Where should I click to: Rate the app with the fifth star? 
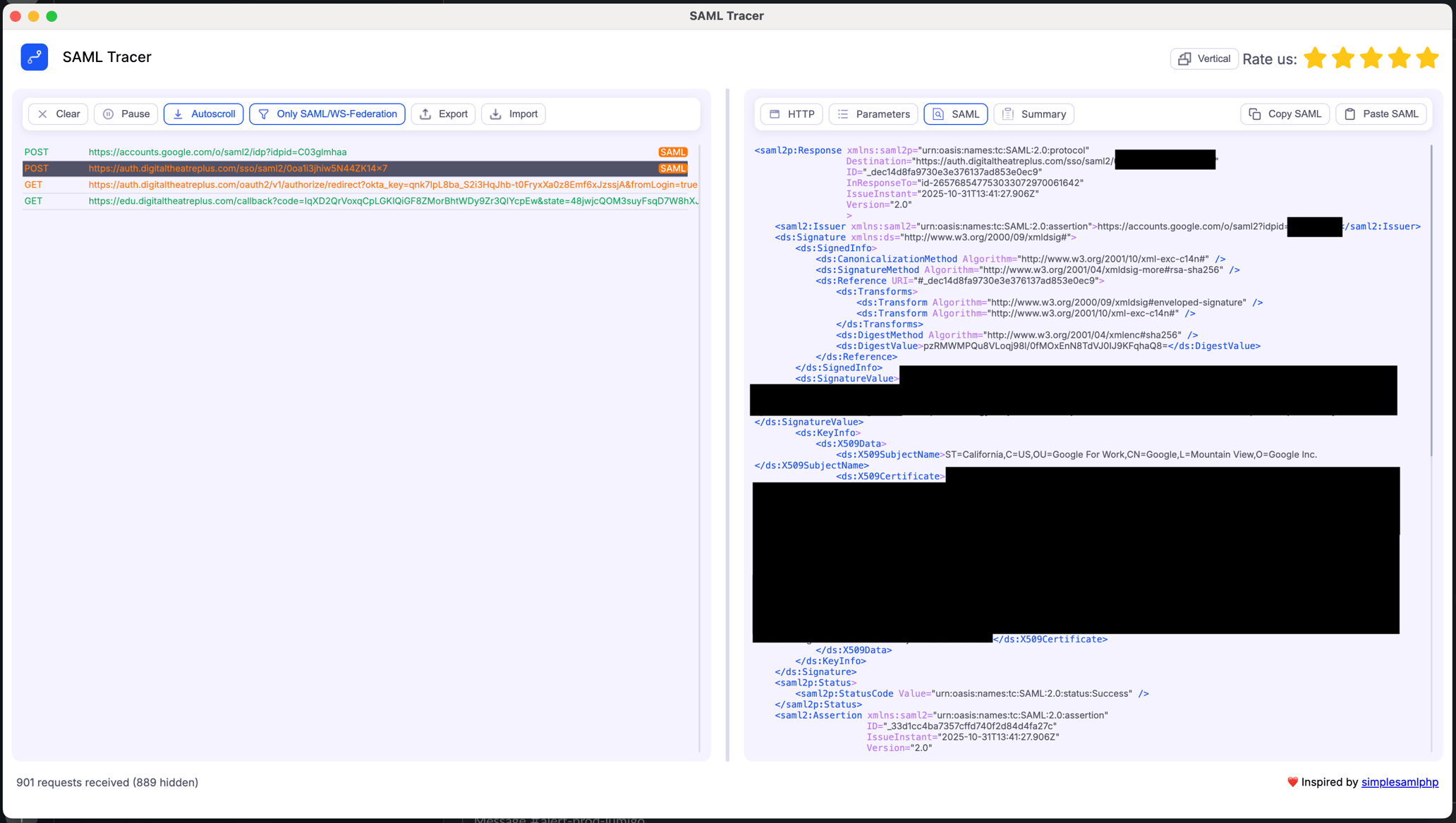click(1427, 59)
